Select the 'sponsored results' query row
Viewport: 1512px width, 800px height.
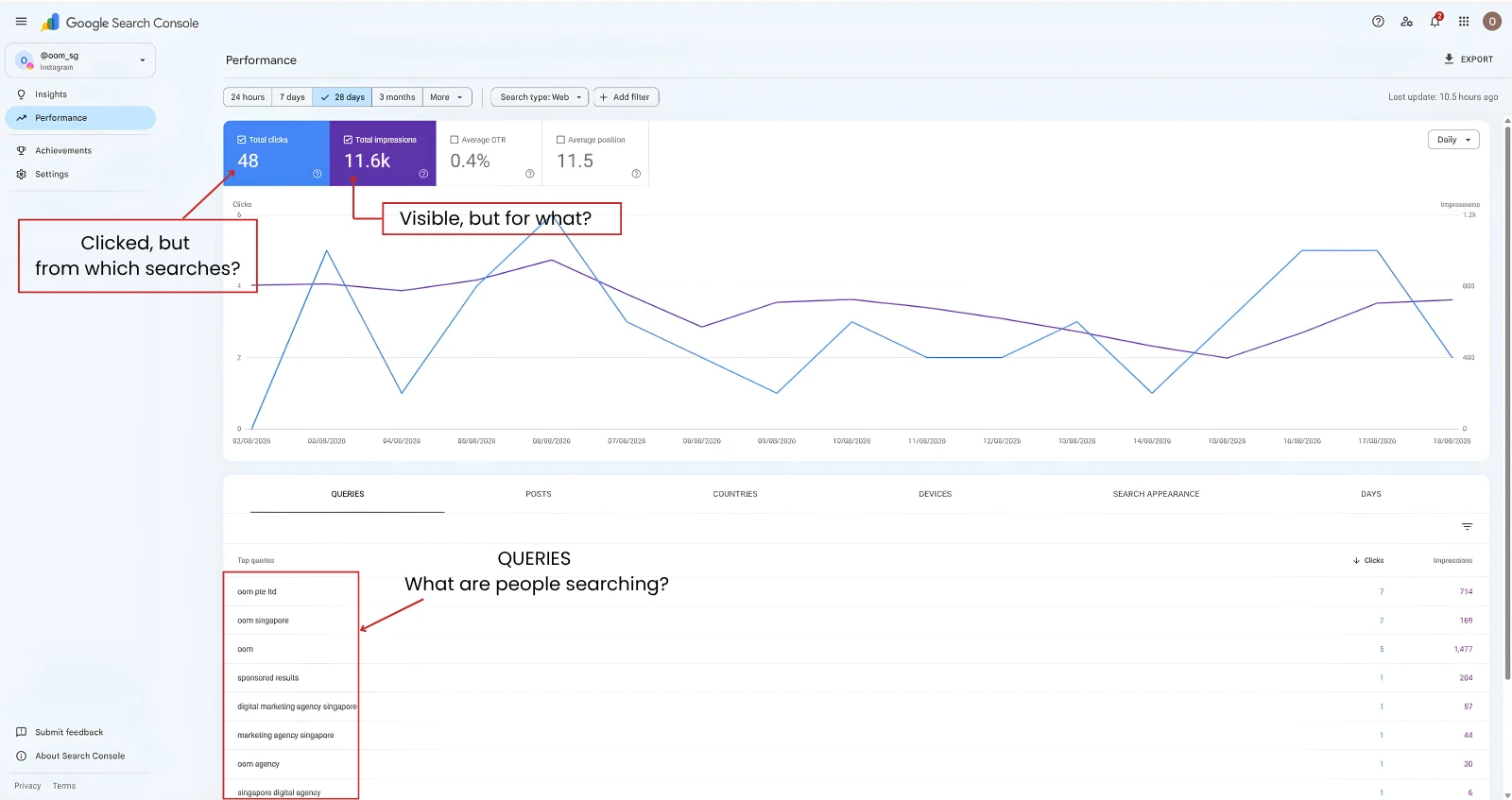point(856,678)
